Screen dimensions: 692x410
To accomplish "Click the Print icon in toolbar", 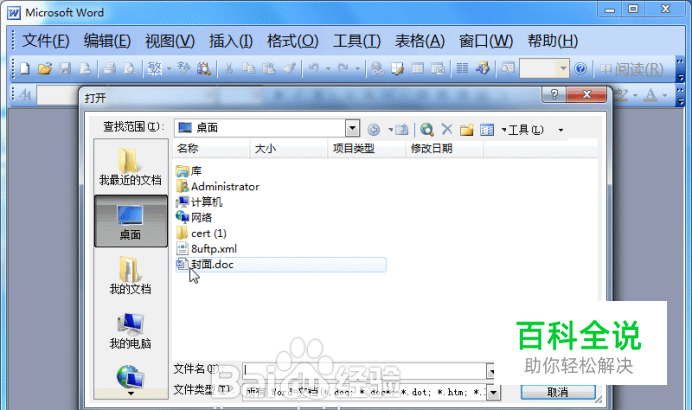I will click(109, 68).
